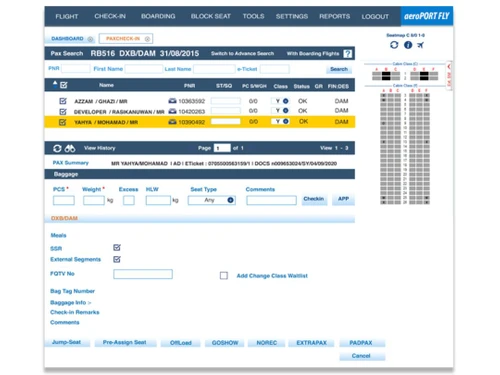
Task: Refresh the seatmap with circular arrows icon
Action: point(394,45)
